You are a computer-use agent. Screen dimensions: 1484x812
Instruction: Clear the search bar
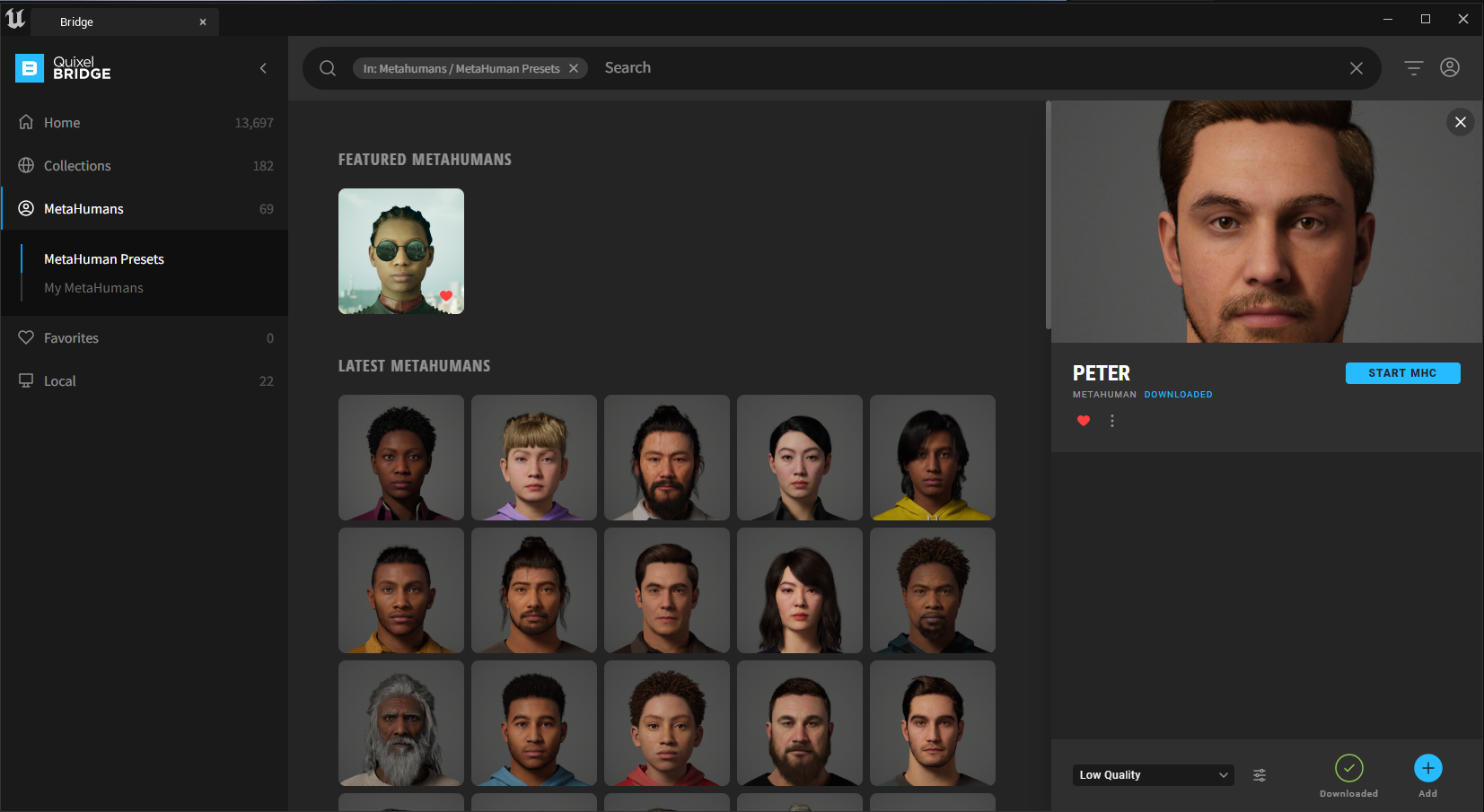point(1357,68)
